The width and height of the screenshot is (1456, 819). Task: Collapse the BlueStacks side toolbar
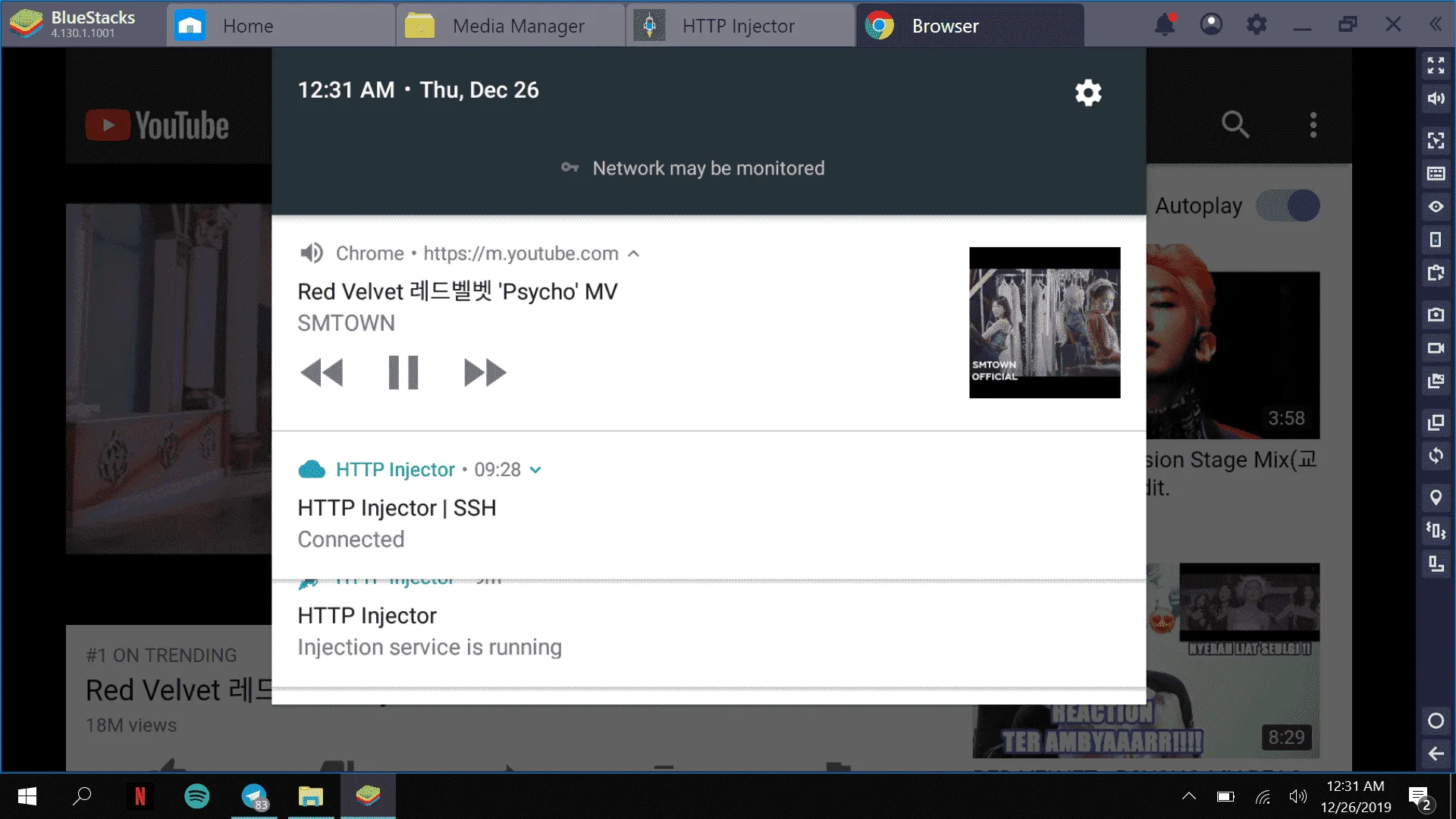(1436, 25)
